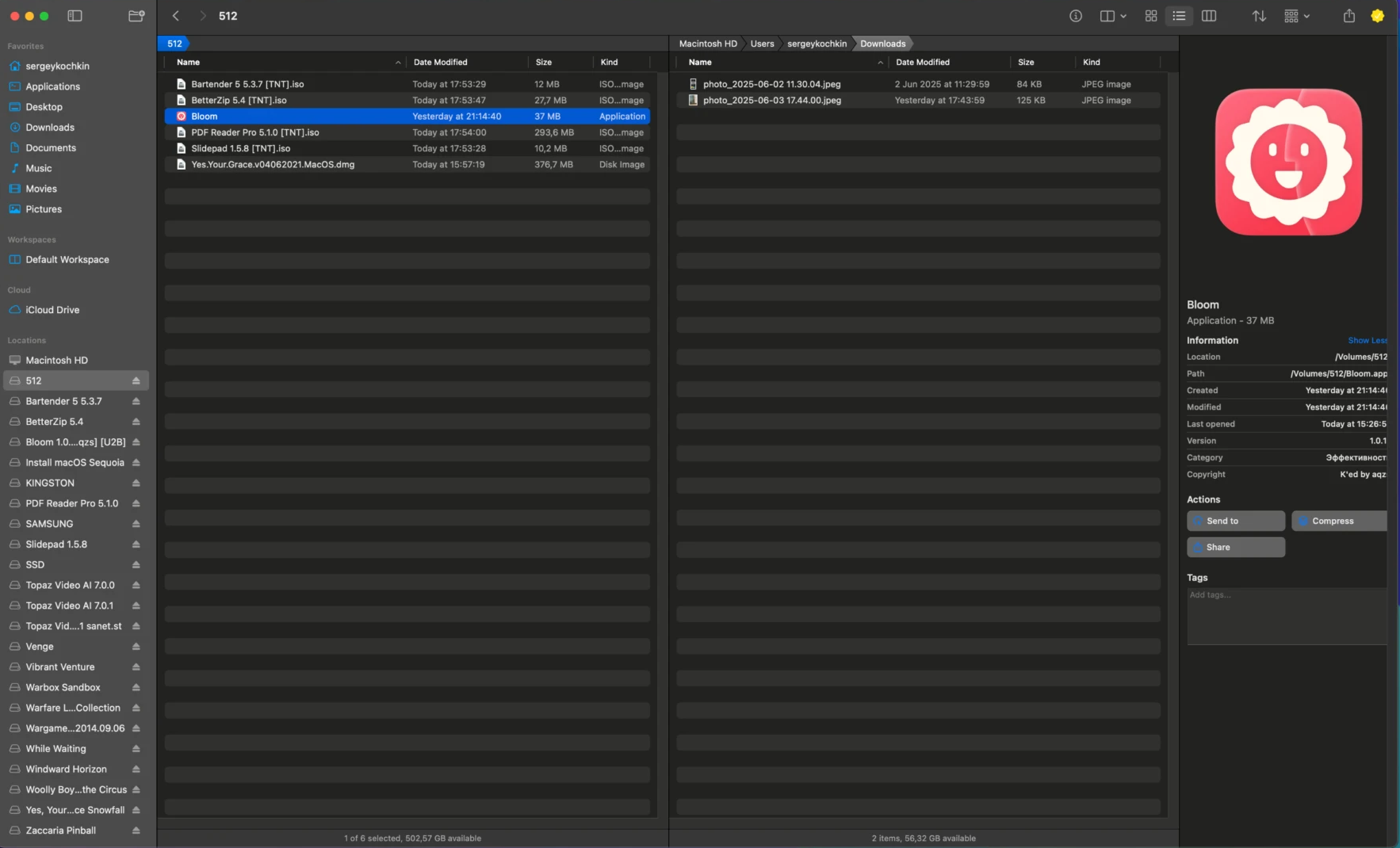This screenshot has height=848, width=1400.
Task: Click the new folder toolbar icon
Action: (x=136, y=16)
